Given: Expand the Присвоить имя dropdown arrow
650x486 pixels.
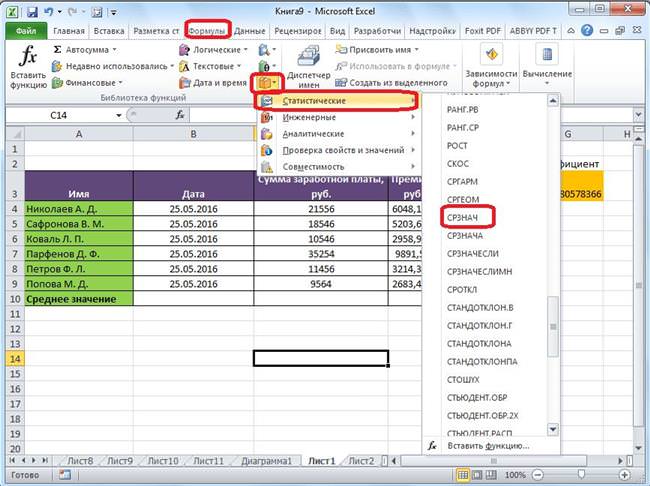Looking at the screenshot, I should 417,50.
